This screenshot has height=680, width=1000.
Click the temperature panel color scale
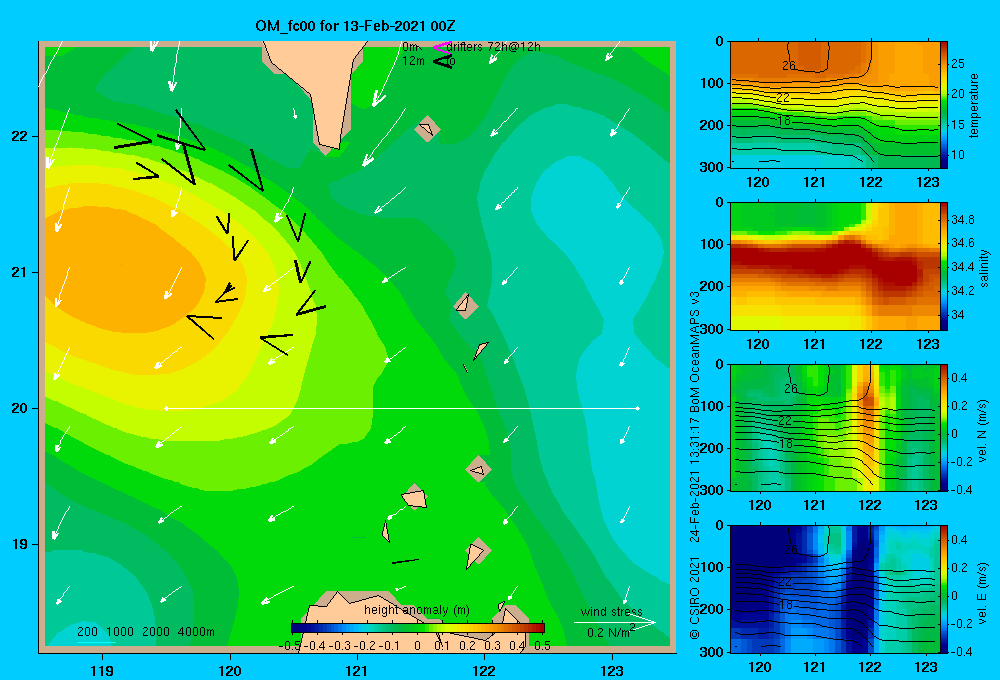[x=944, y=105]
